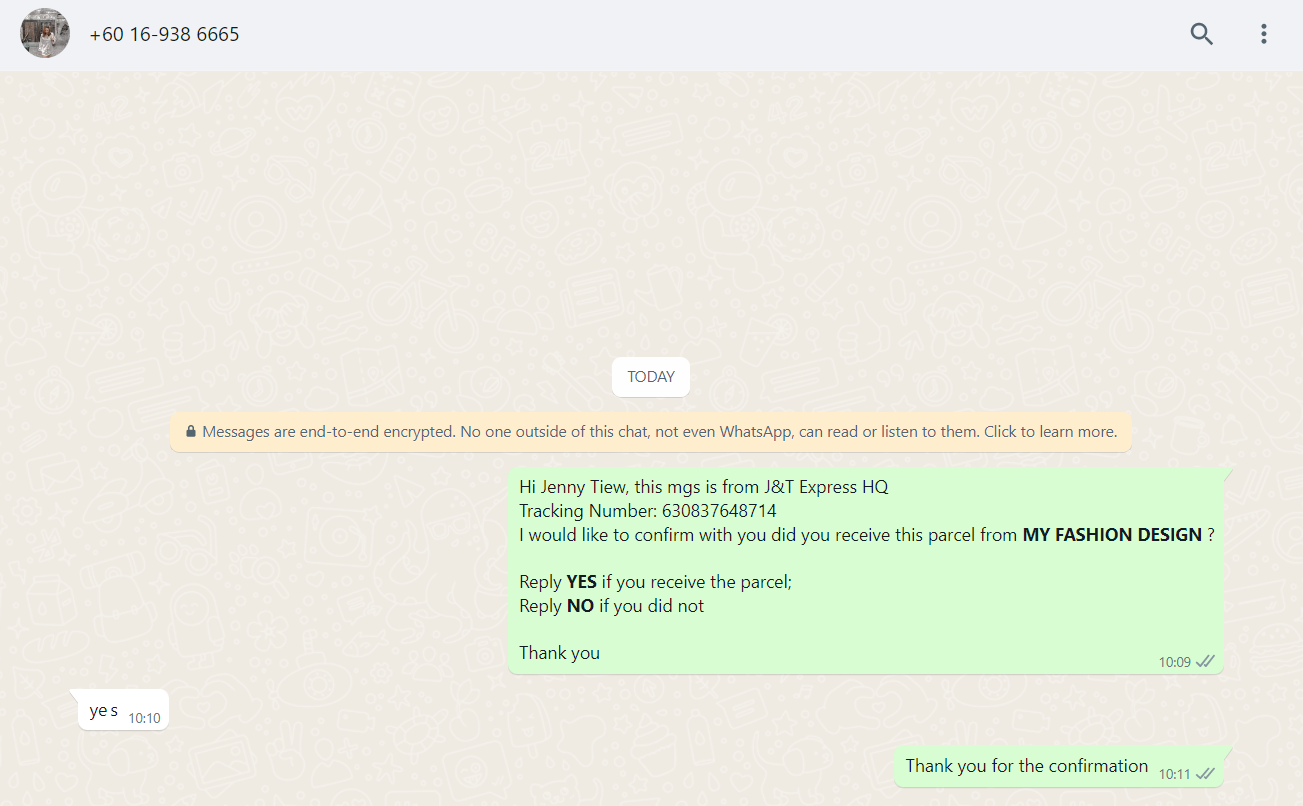Open search in this chat
Image resolution: width=1303 pixels, height=806 pixels.
[1201, 34]
